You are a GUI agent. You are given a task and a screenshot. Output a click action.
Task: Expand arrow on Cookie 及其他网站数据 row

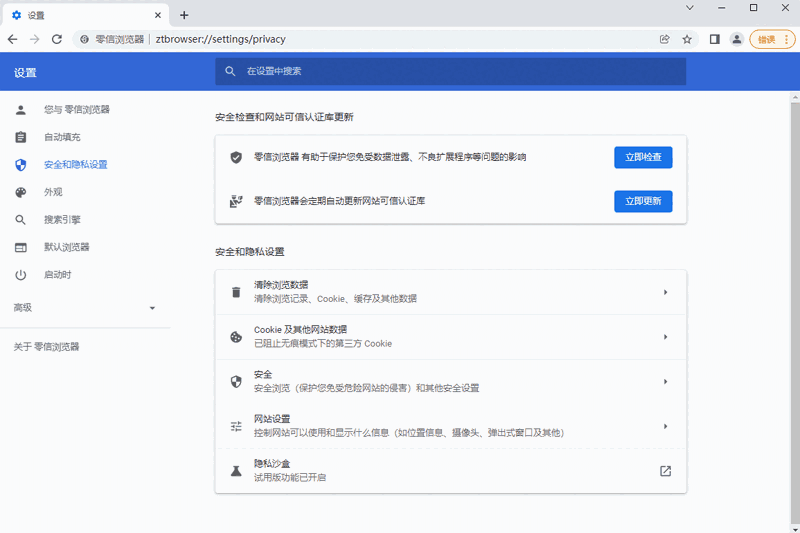[x=665, y=337]
